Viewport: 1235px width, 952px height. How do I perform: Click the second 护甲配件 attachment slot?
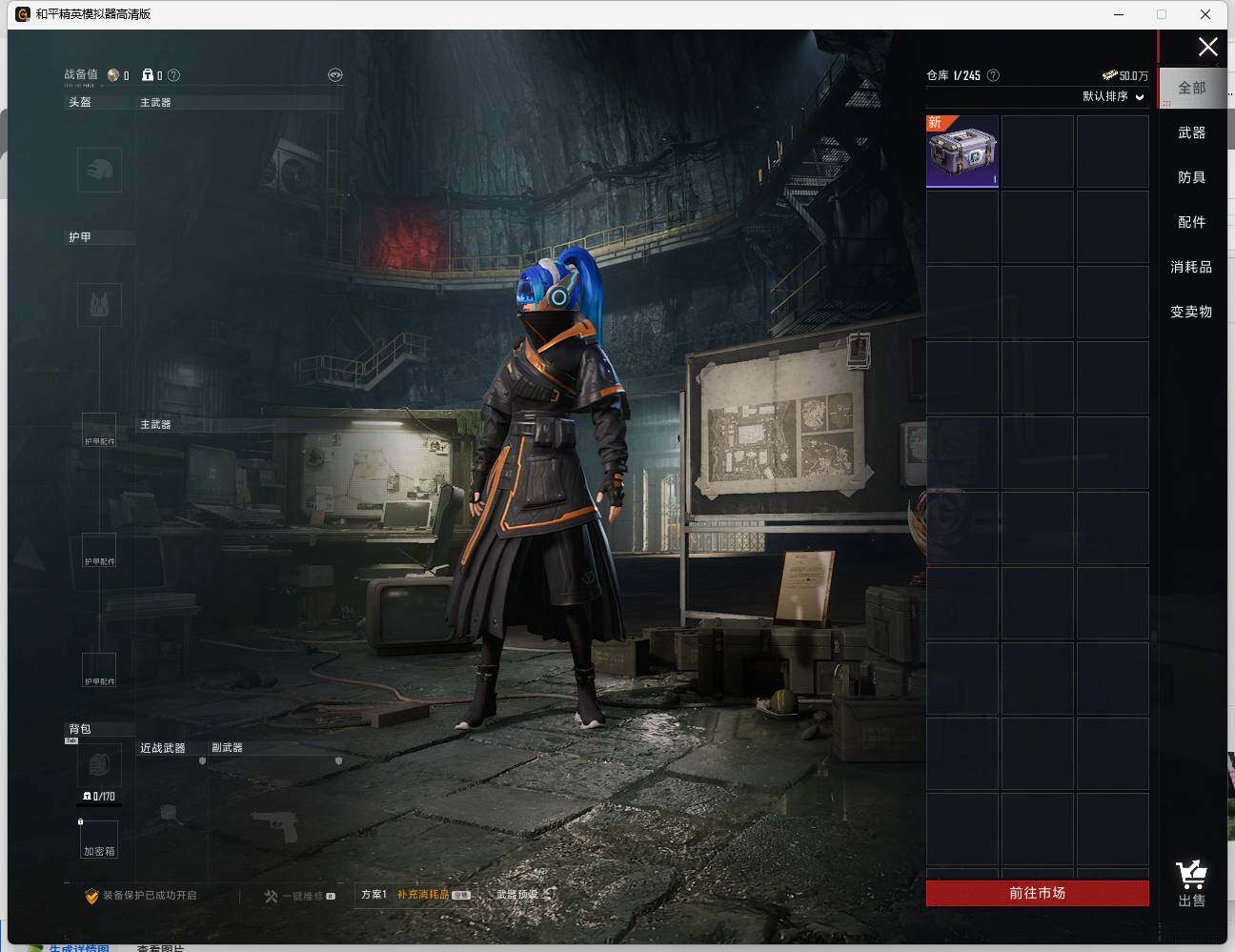(99, 550)
